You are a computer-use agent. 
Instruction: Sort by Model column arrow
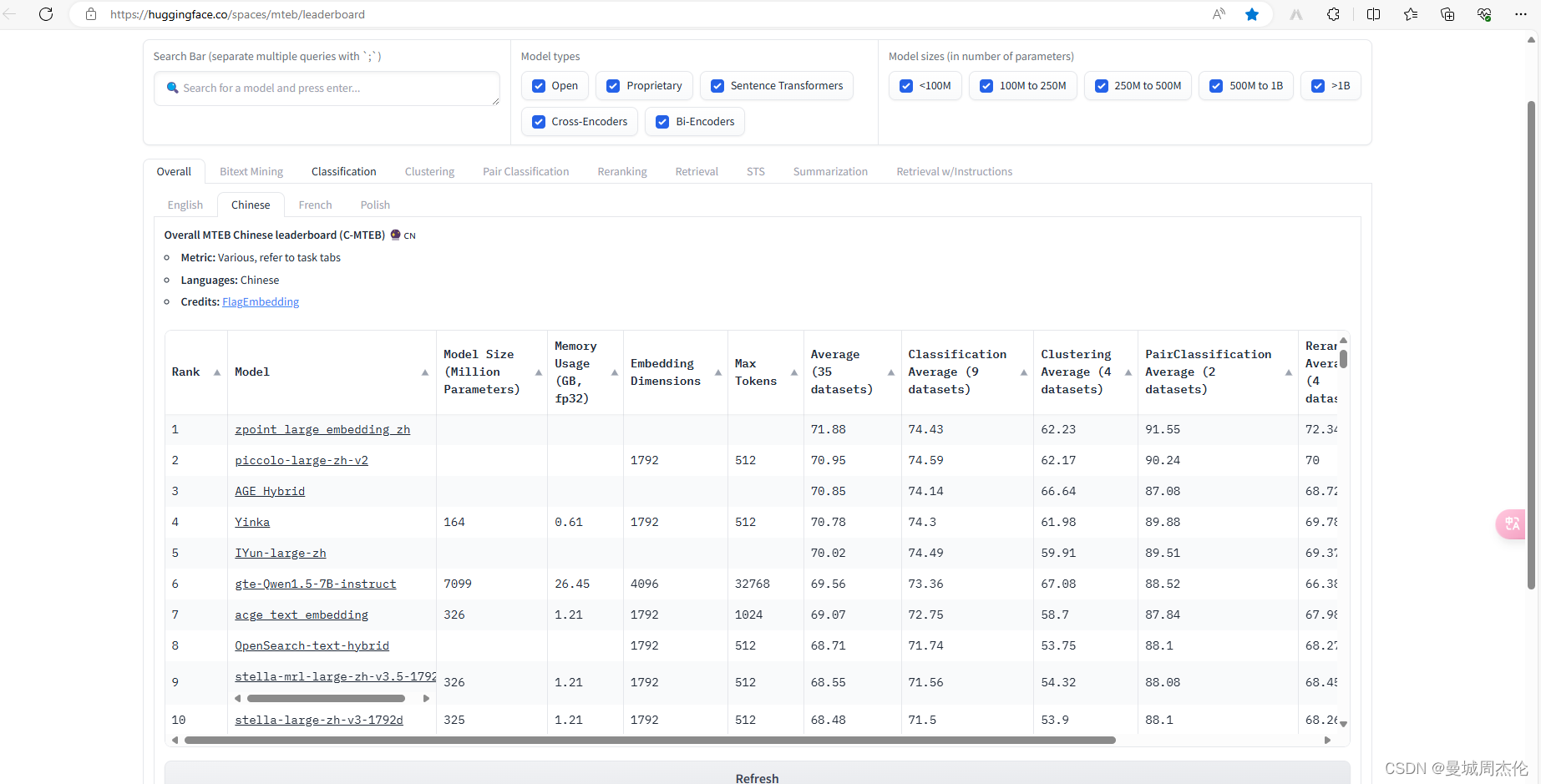point(425,372)
